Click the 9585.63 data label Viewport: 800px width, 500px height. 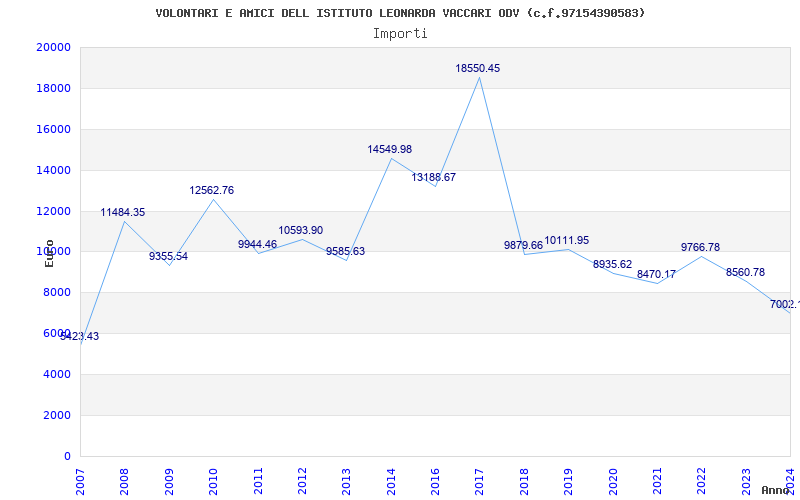[345, 252]
